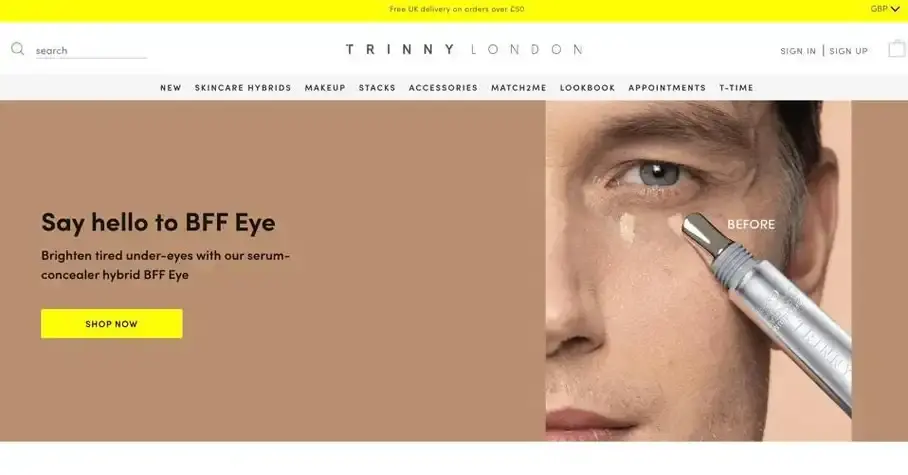The image size is (908, 475).
Task: Open the Skincare Hybrids menu
Action: (x=243, y=87)
